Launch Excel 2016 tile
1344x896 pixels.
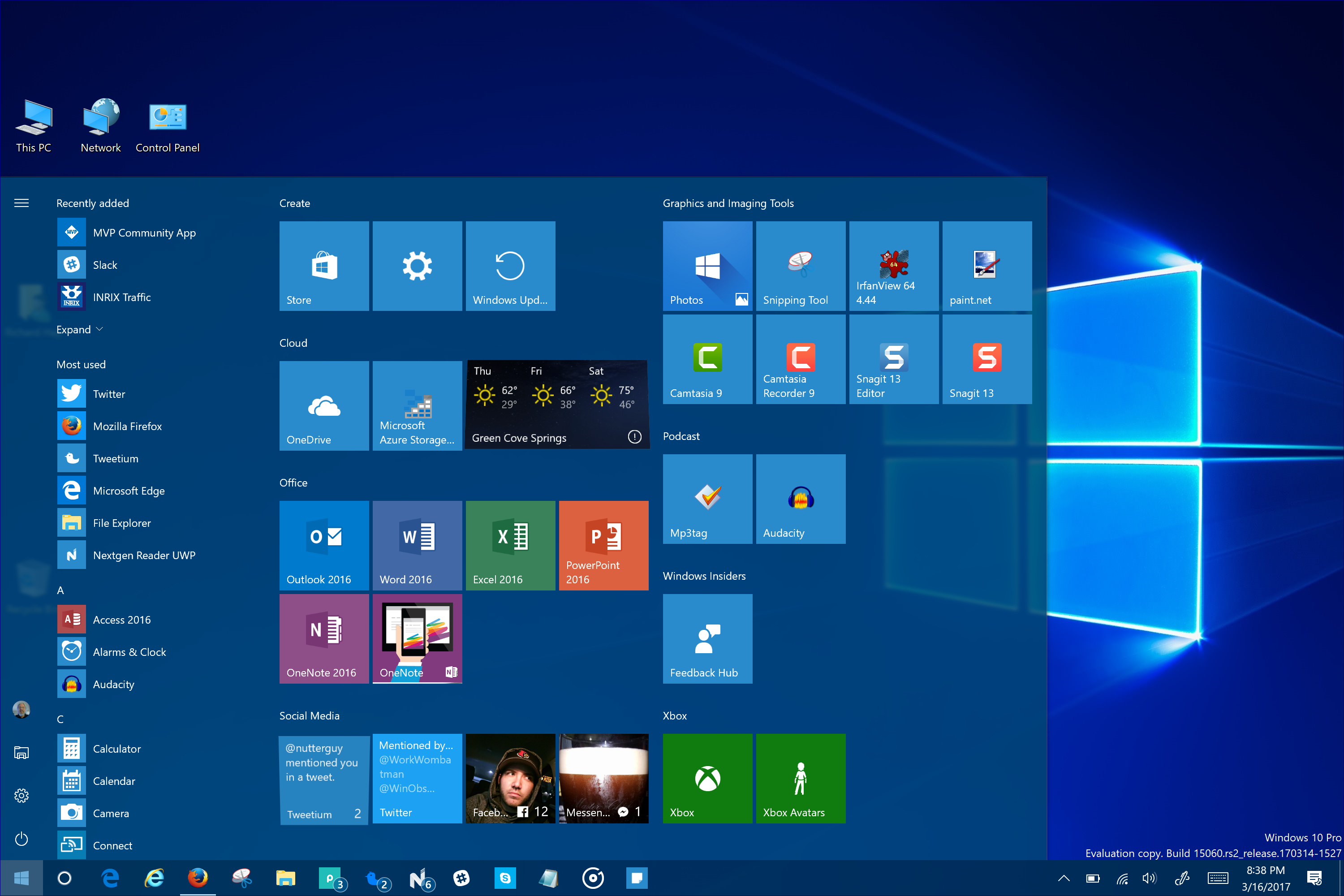coord(510,545)
